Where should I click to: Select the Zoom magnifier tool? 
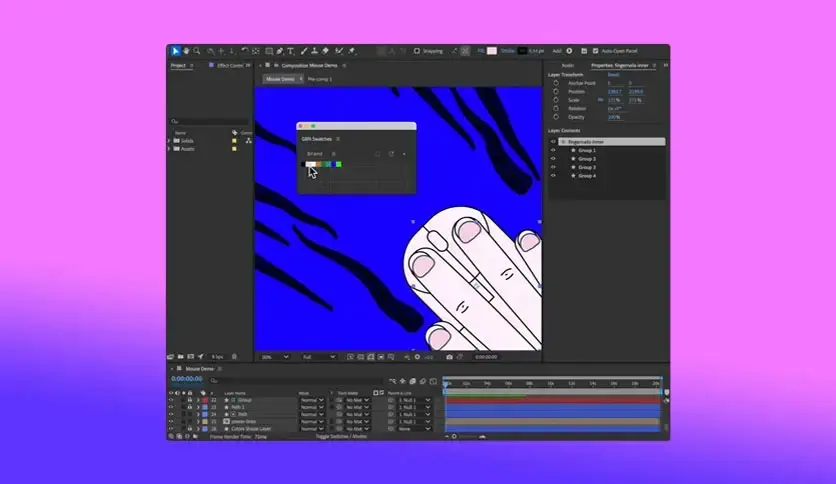tap(197, 51)
